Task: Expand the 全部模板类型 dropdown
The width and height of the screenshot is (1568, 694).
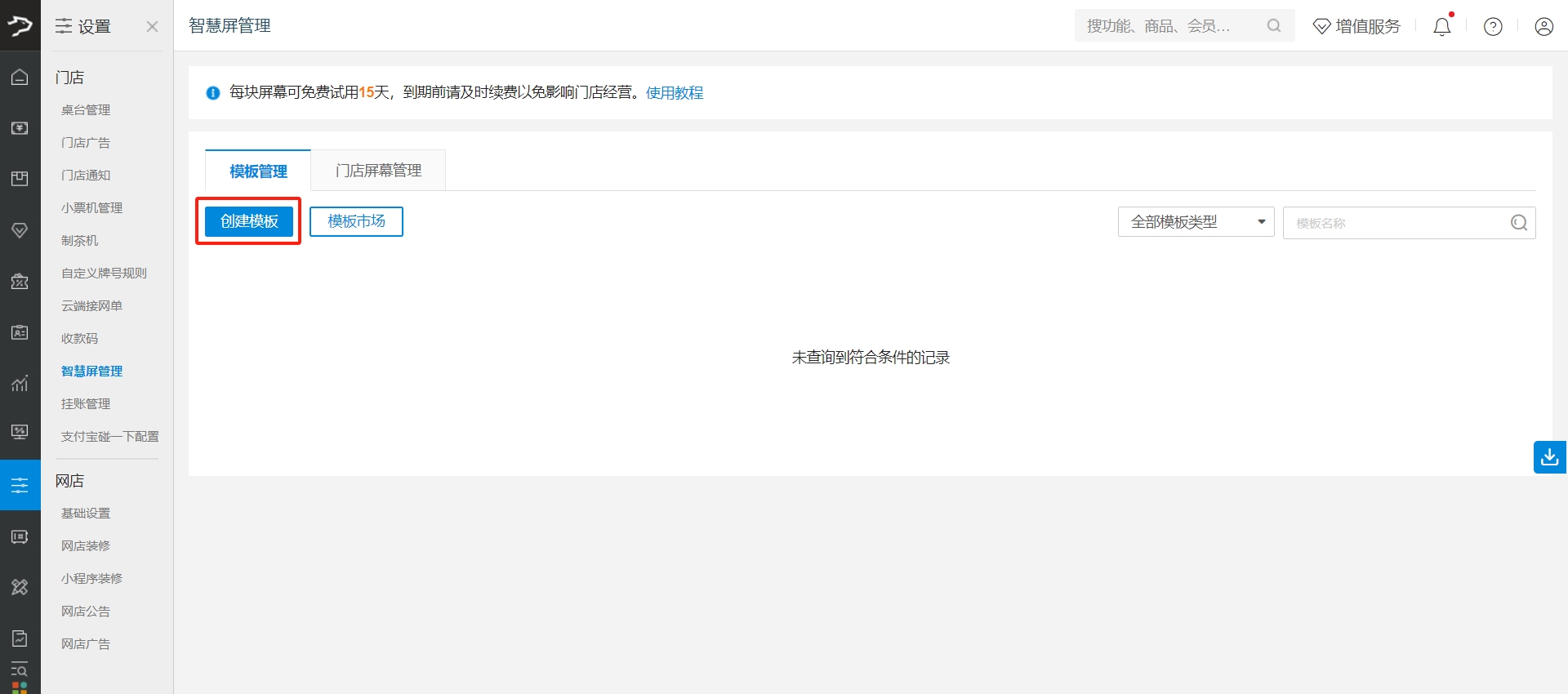Action: point(1196,222)
